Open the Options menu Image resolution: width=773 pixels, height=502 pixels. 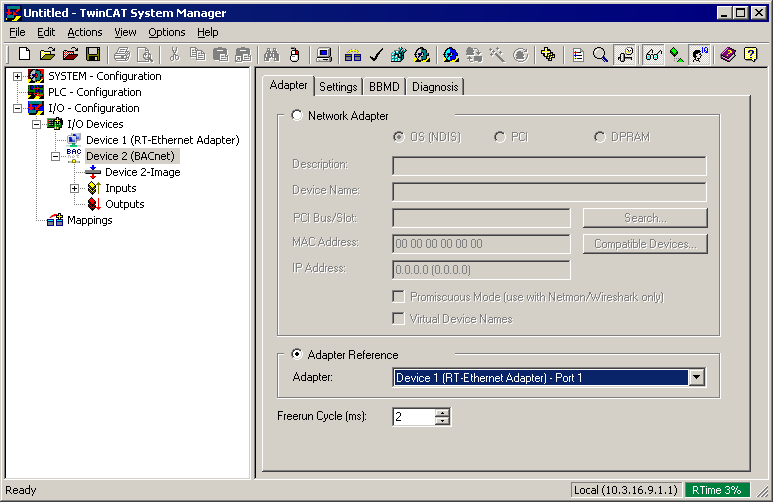pyautogui.click(x=167, y=32)
